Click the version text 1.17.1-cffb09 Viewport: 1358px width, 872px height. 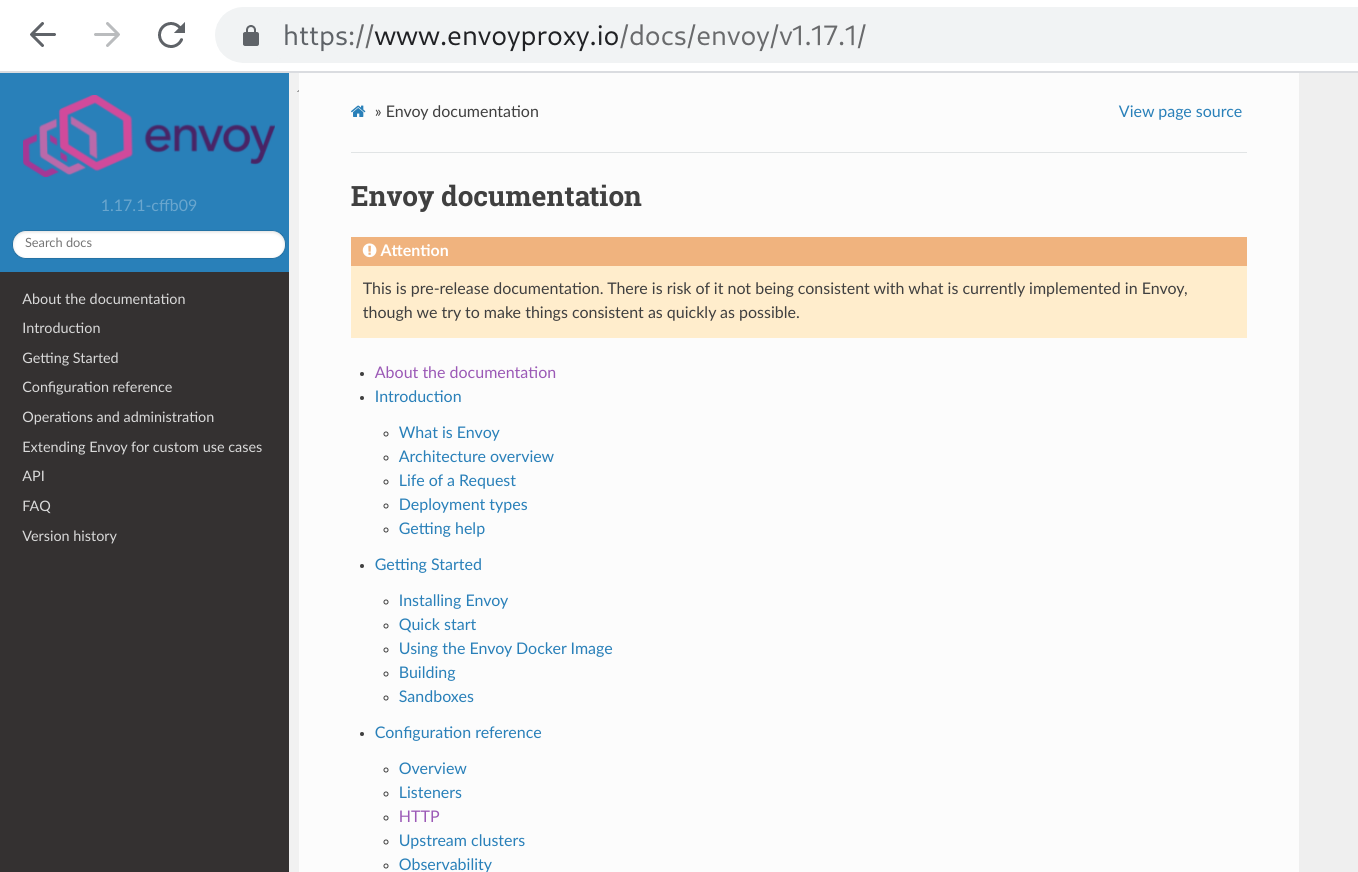(149, 205)
